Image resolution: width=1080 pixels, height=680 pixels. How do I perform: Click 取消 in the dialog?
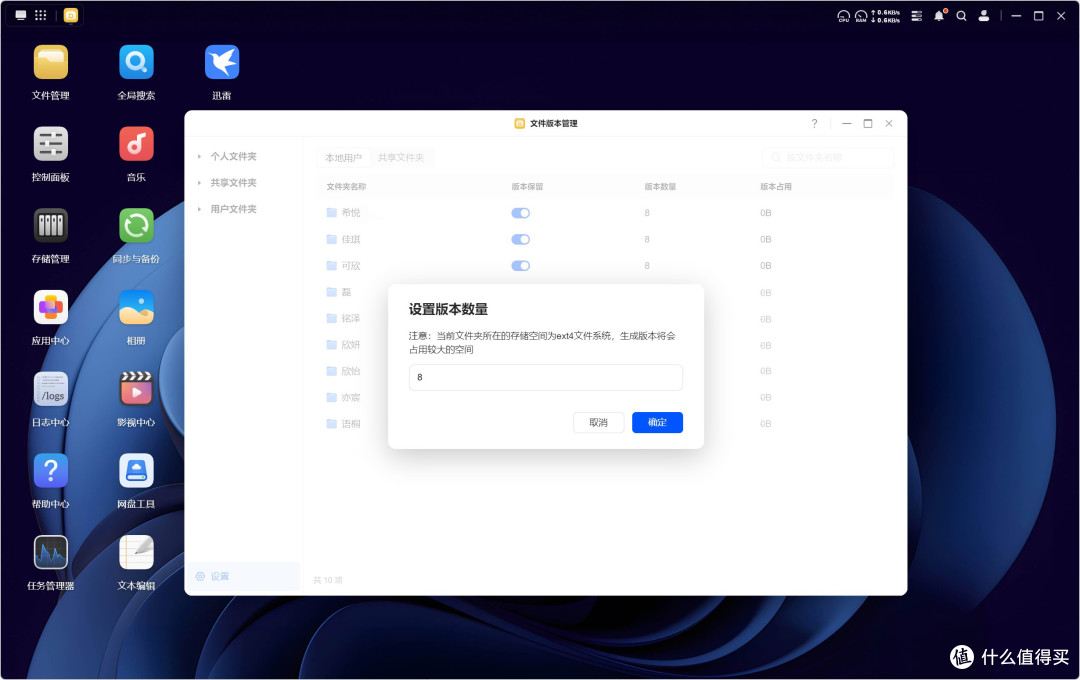coord(599,422)
